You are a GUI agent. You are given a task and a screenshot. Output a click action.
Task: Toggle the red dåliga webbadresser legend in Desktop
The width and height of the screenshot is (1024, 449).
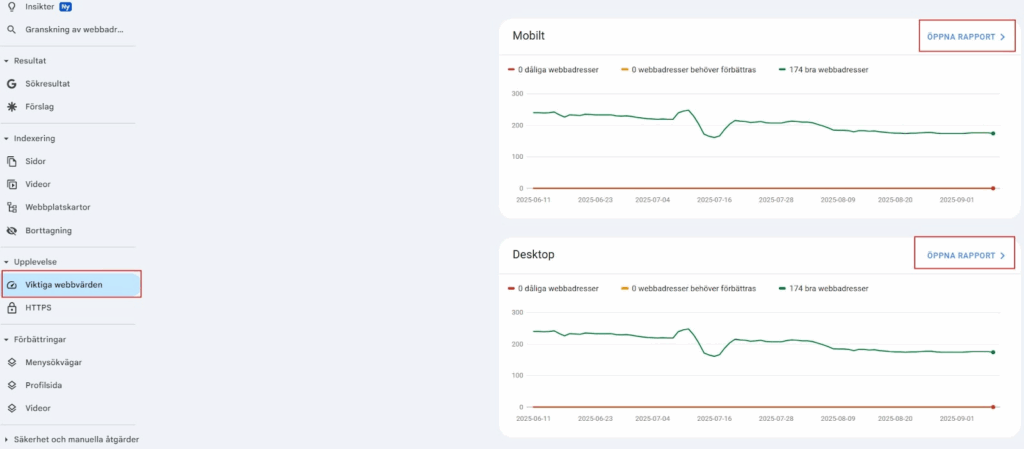(554, 288)
